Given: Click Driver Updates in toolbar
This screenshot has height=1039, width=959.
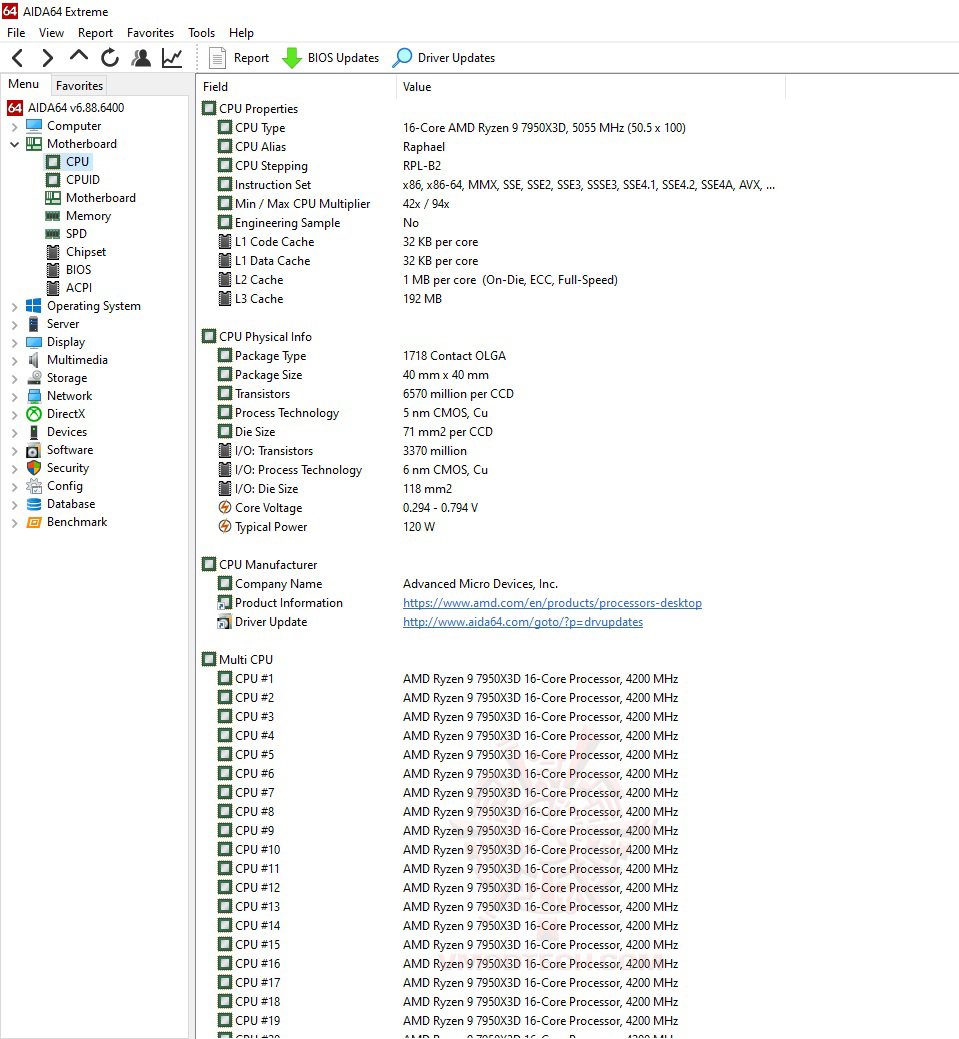Looking at the screenshot, I should point(443,58).
